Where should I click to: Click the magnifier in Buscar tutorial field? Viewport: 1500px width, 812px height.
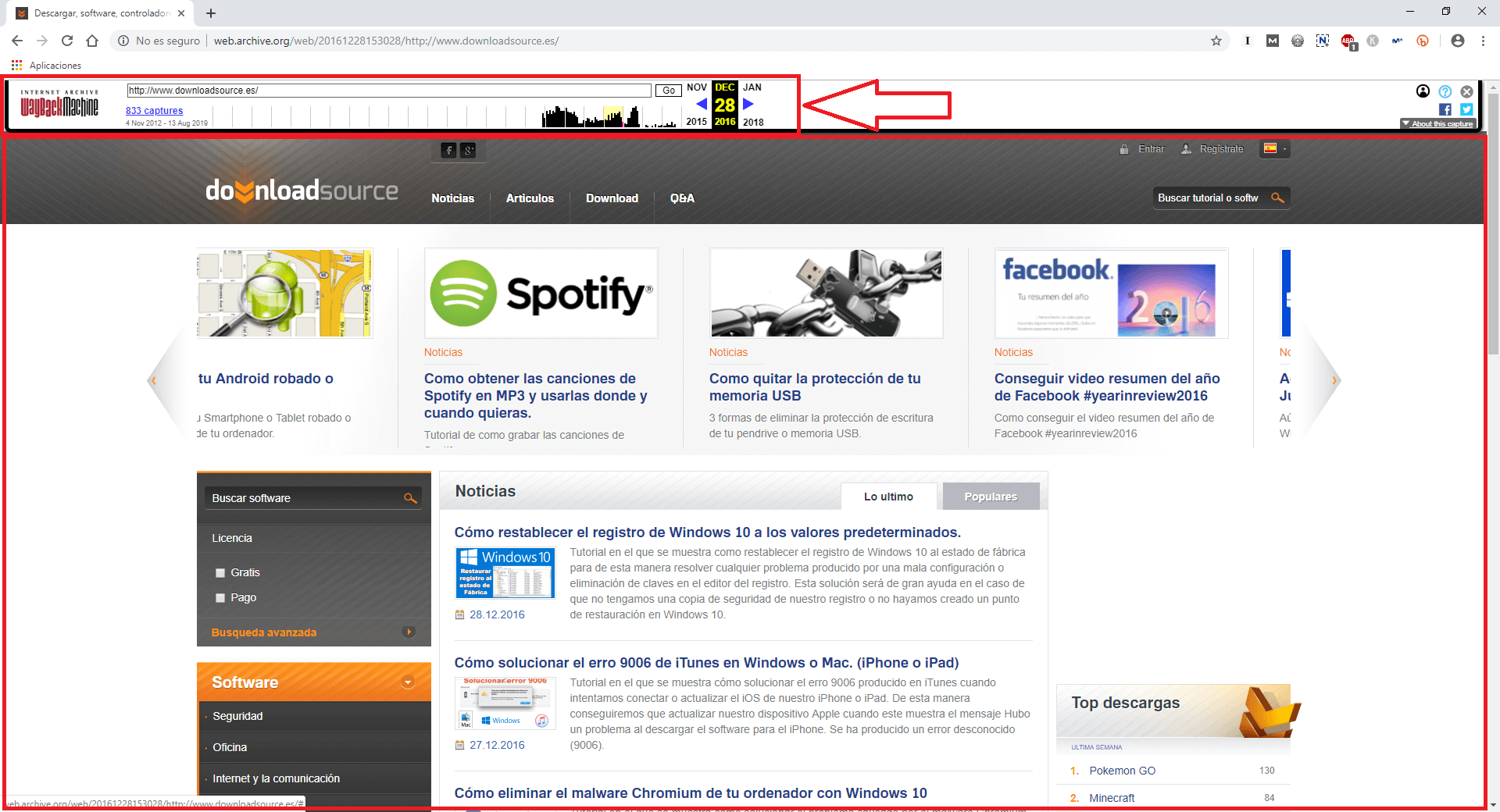click(1277, 198)
